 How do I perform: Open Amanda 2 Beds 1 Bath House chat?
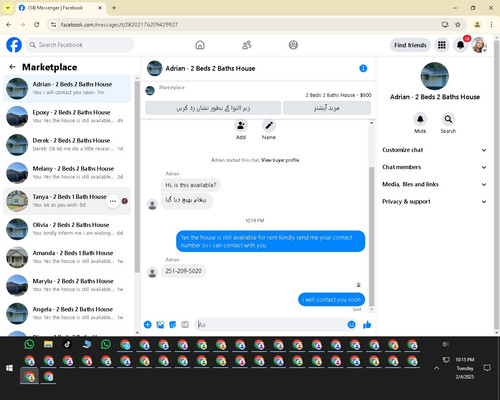click(x=67, y=257)
